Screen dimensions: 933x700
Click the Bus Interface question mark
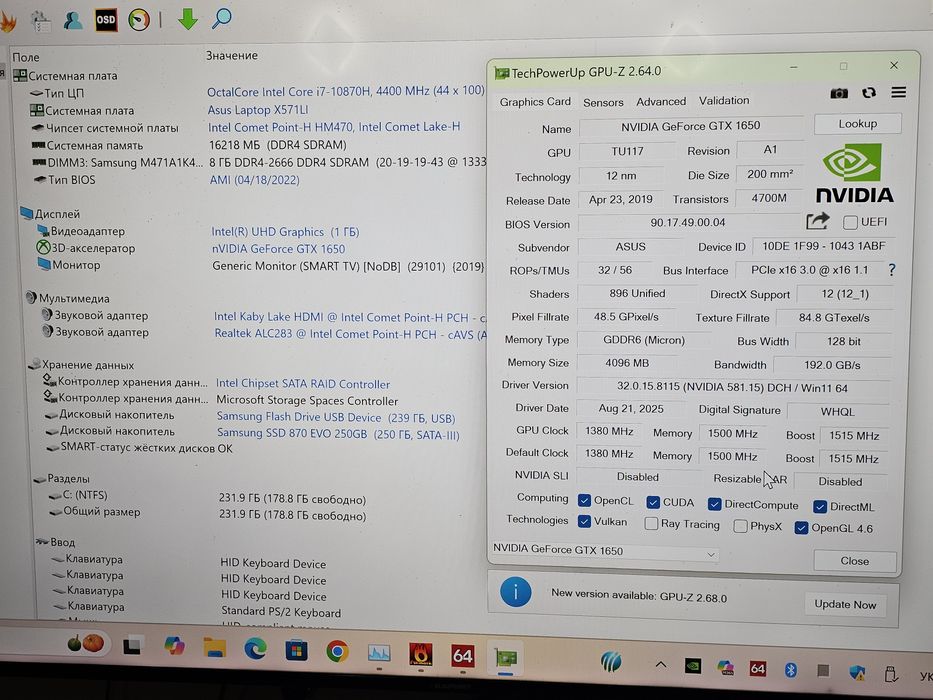(891, 270)
